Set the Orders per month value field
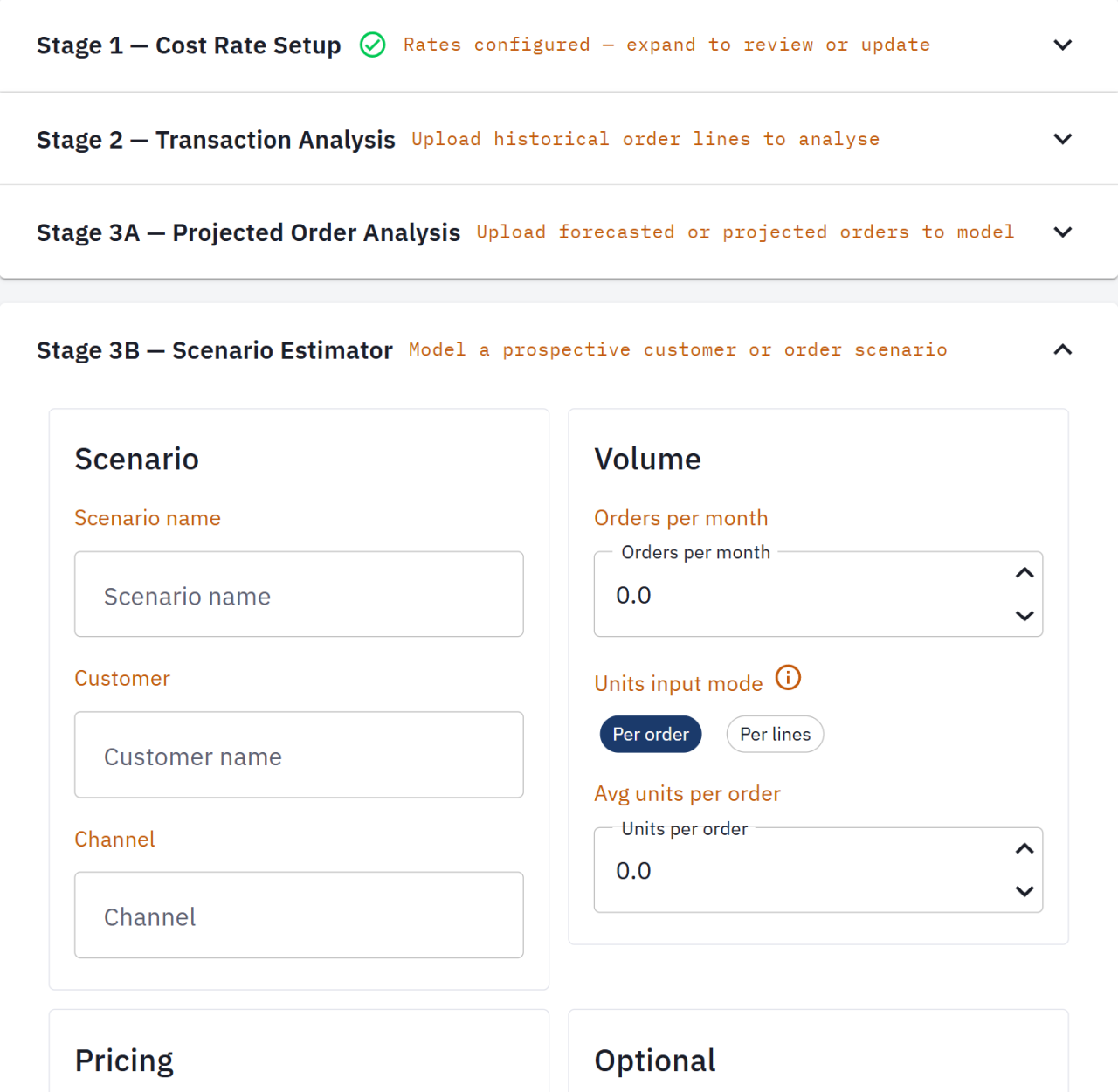This screenshot has height=1092, width=1118. (x=786, y=595)
